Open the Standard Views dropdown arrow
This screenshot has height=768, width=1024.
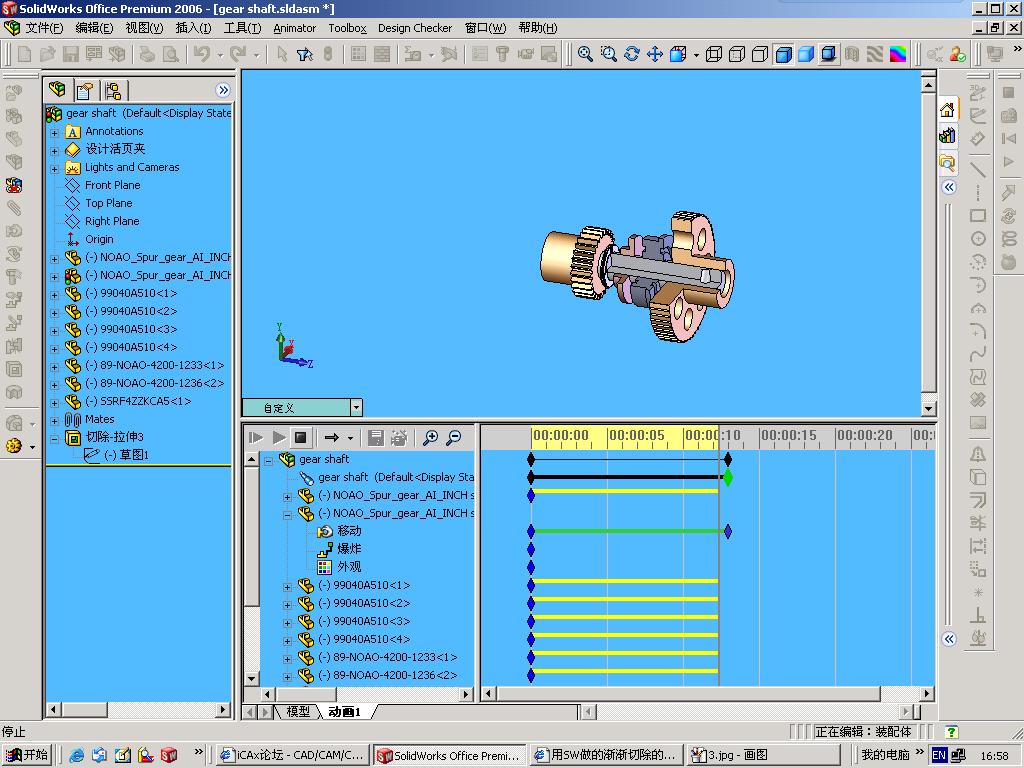(x=696, y=55)
